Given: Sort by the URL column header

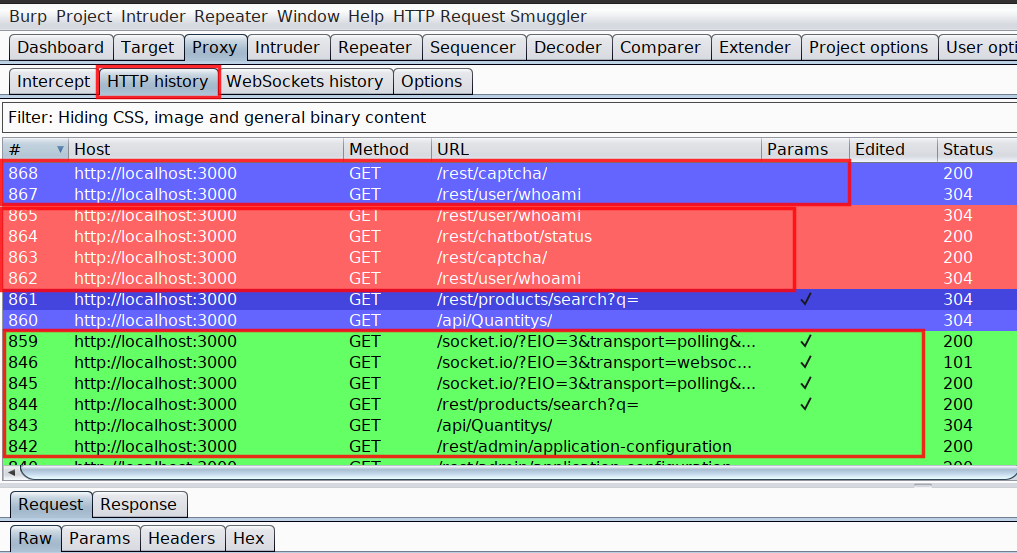Looking at the screenshot, I should pos(596,149).
